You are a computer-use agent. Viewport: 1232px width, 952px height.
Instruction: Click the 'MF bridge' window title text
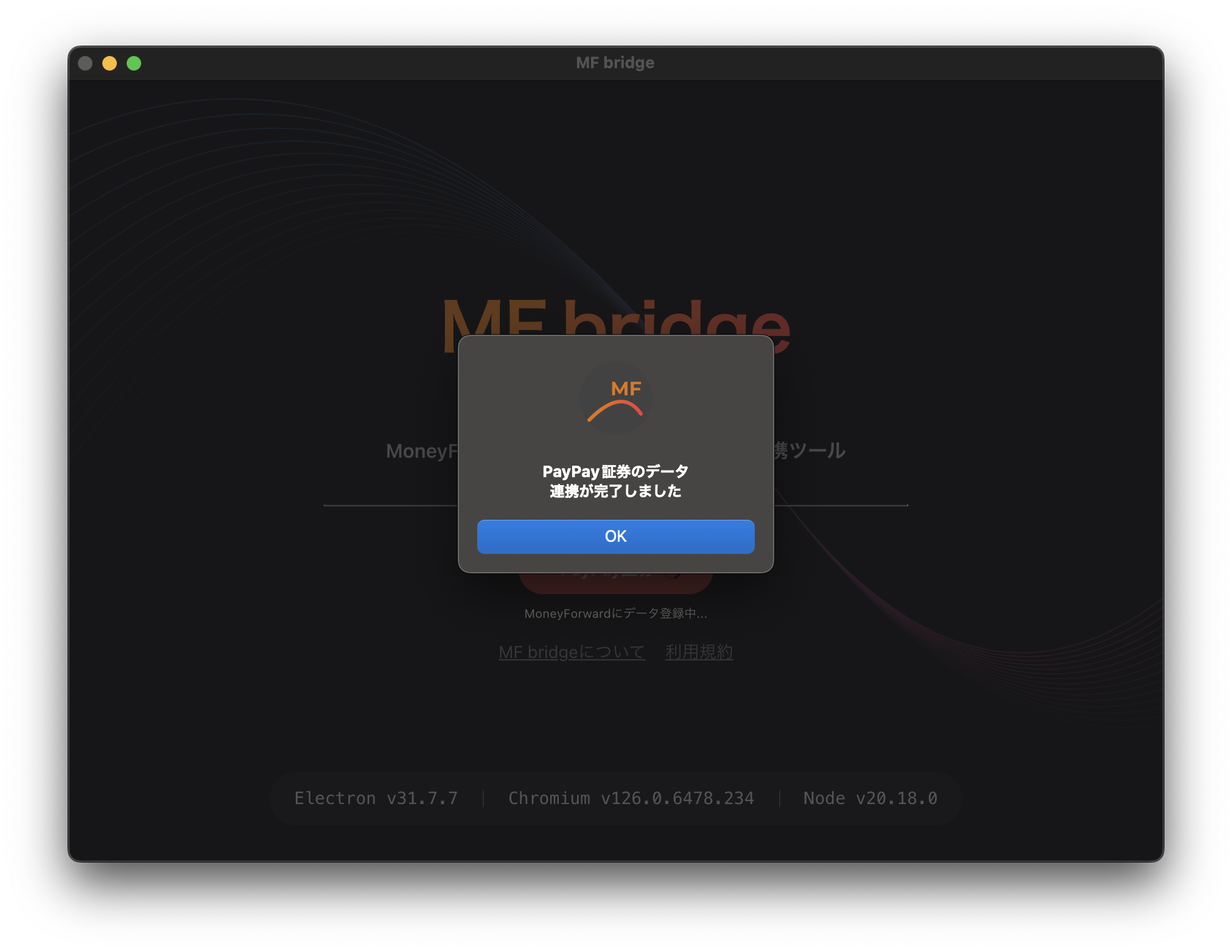[x=615, y=63]
